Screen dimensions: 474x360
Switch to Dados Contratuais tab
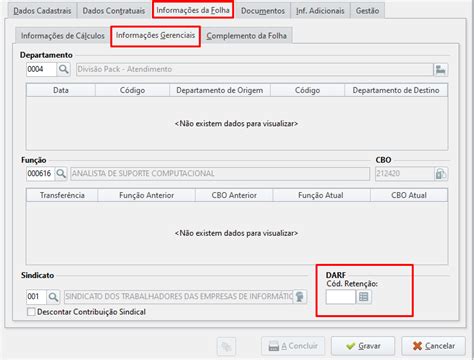point(114,11)
